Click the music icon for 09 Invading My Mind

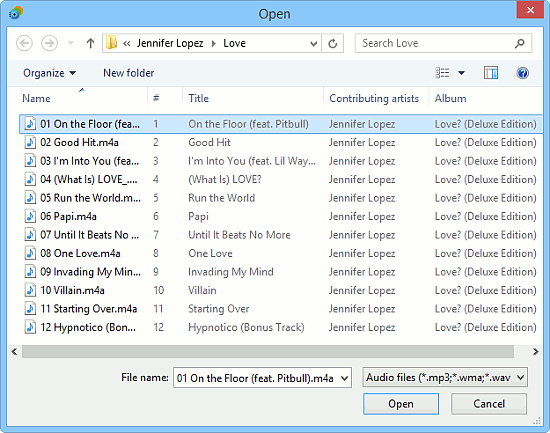tap(30, 272)
